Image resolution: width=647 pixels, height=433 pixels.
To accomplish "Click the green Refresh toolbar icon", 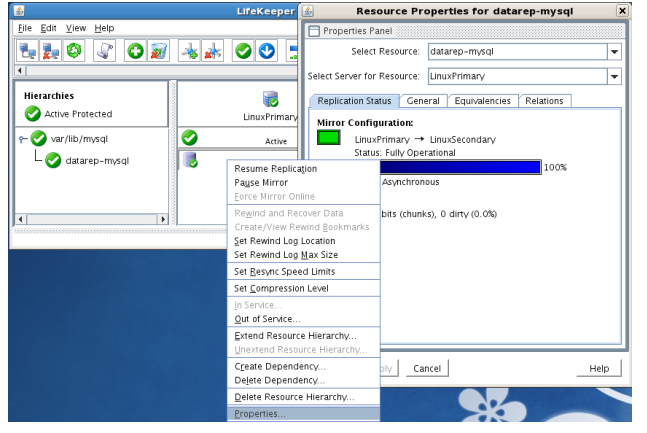I will tap(74, 51).
